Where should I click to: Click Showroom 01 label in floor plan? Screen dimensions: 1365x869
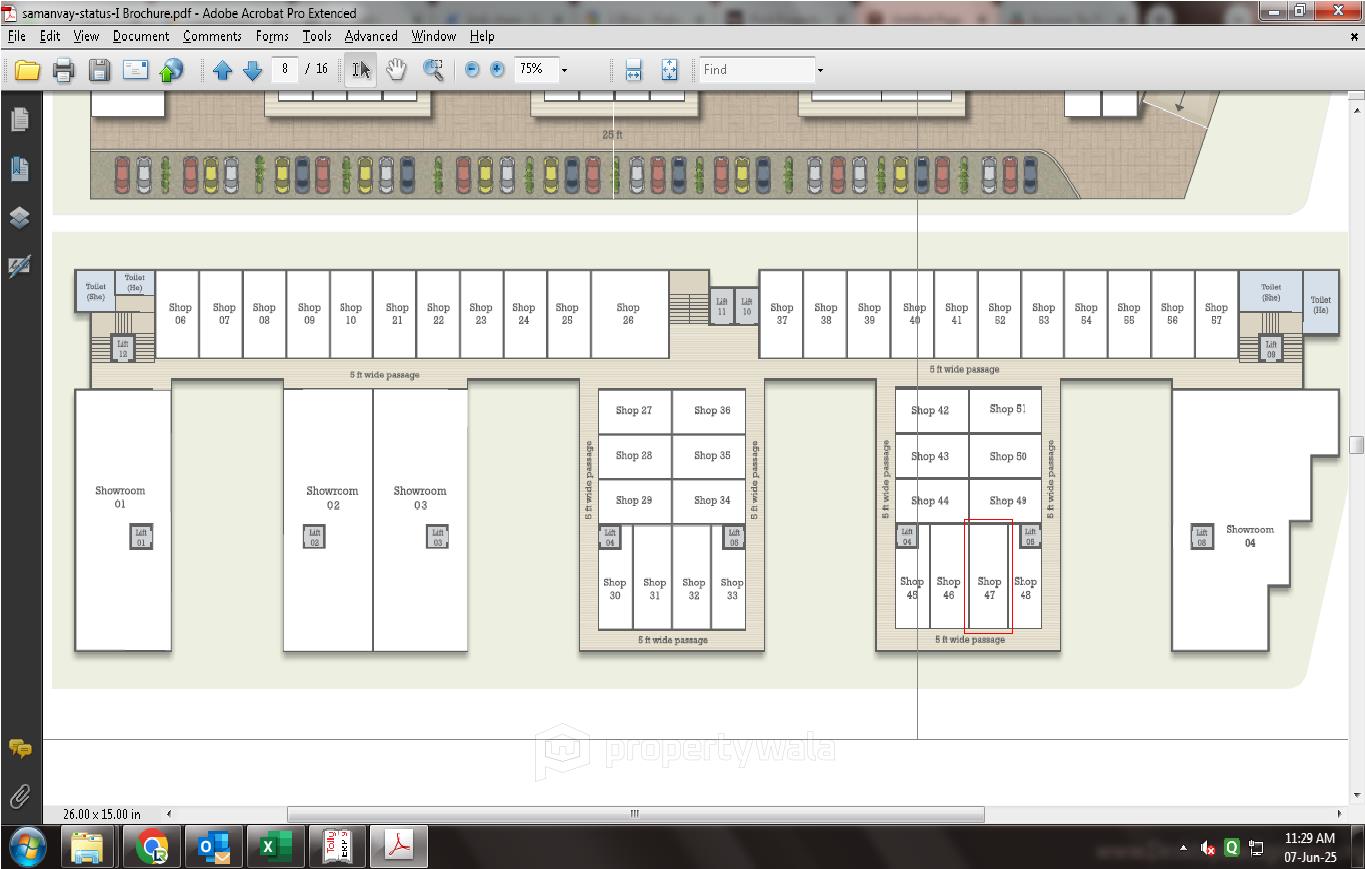[x=120, y=497]
